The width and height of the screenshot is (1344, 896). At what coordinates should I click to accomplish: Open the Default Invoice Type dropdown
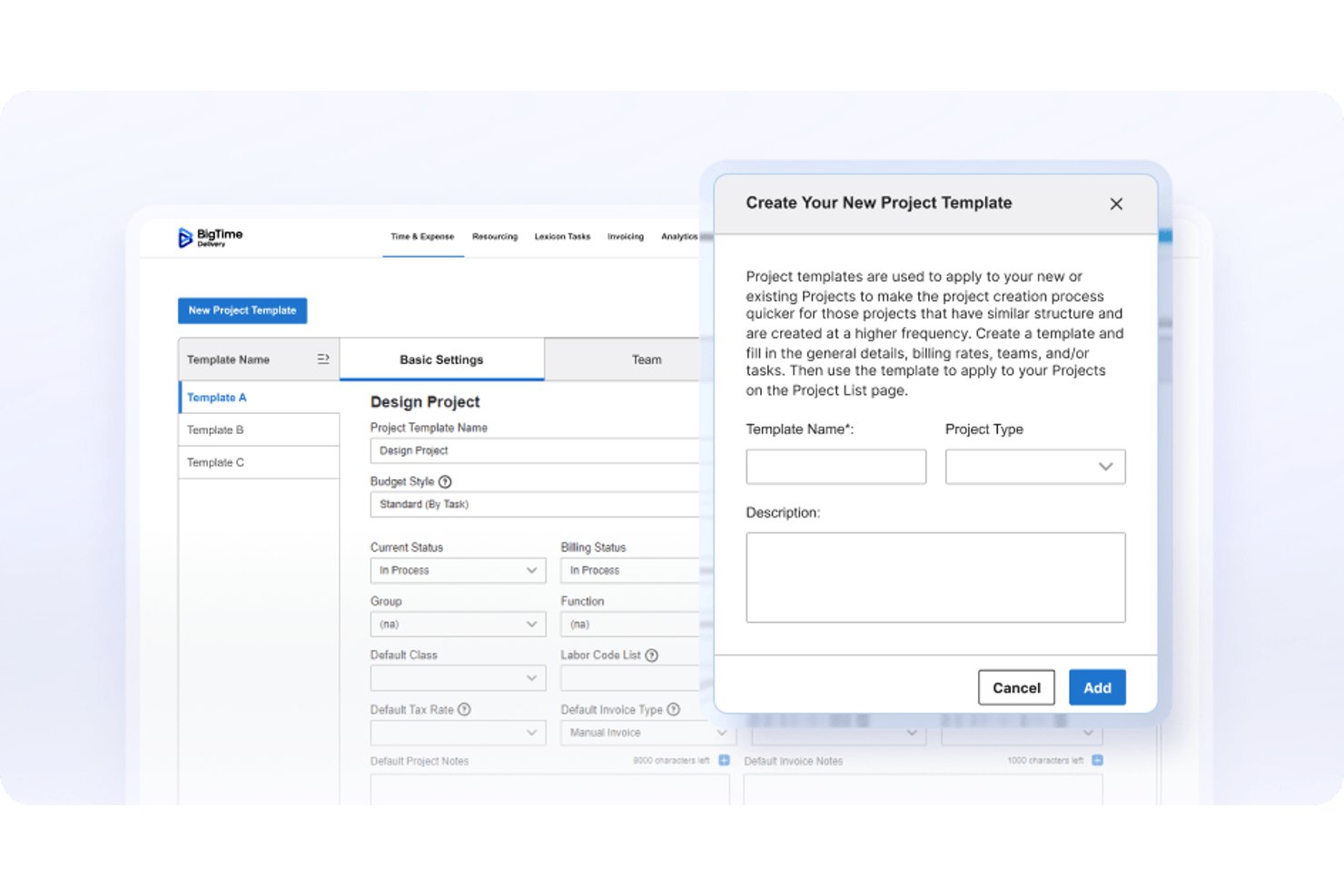647,733
